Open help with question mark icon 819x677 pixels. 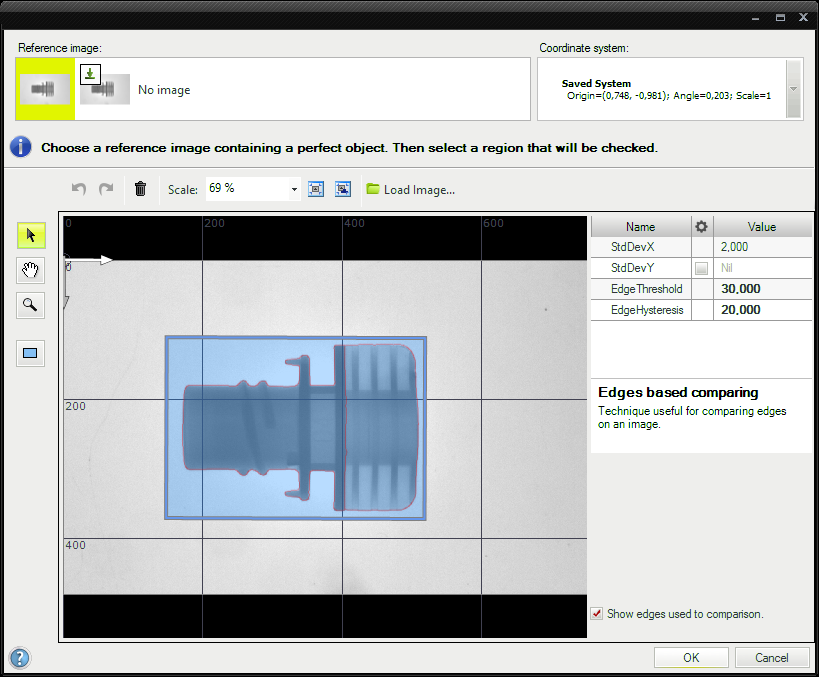20,658
